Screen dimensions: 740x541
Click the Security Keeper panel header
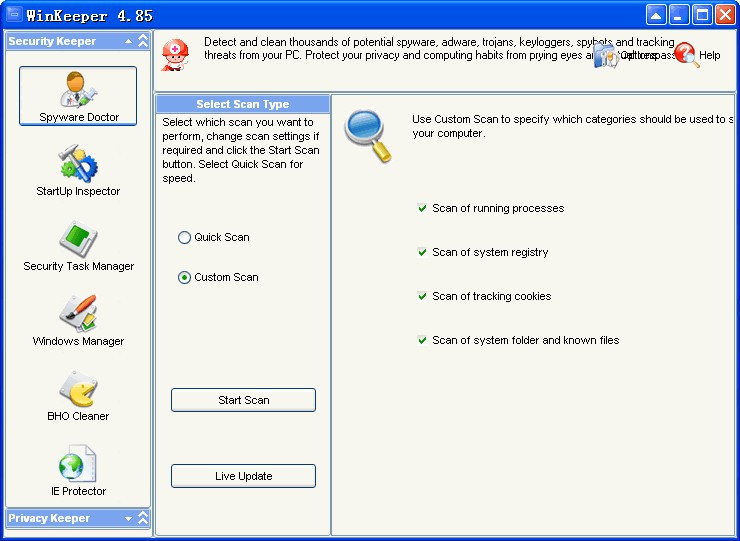[x=78, y=41]
